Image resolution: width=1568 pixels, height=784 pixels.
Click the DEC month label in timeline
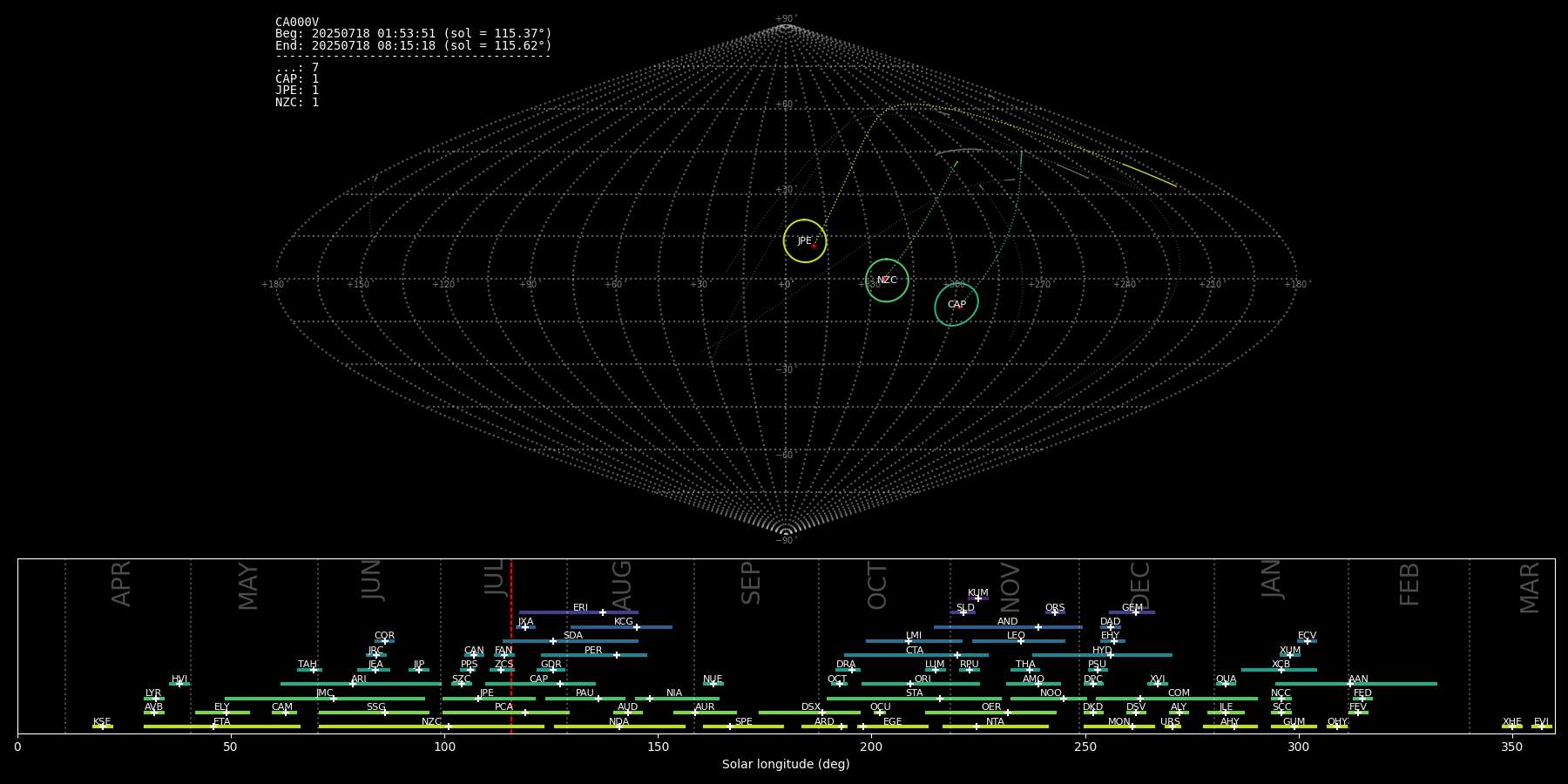click(1140, 585)
